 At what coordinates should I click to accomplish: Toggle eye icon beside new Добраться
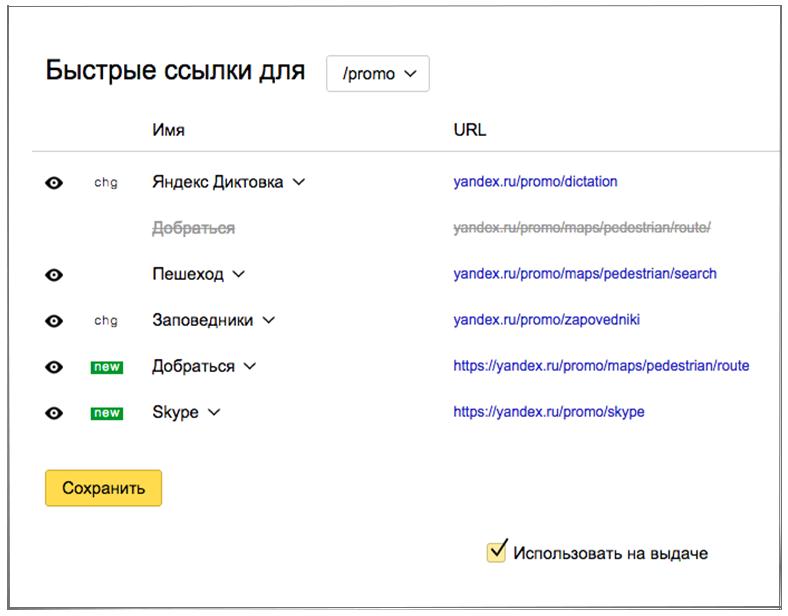pyautogui.click(x=54, y=367)
